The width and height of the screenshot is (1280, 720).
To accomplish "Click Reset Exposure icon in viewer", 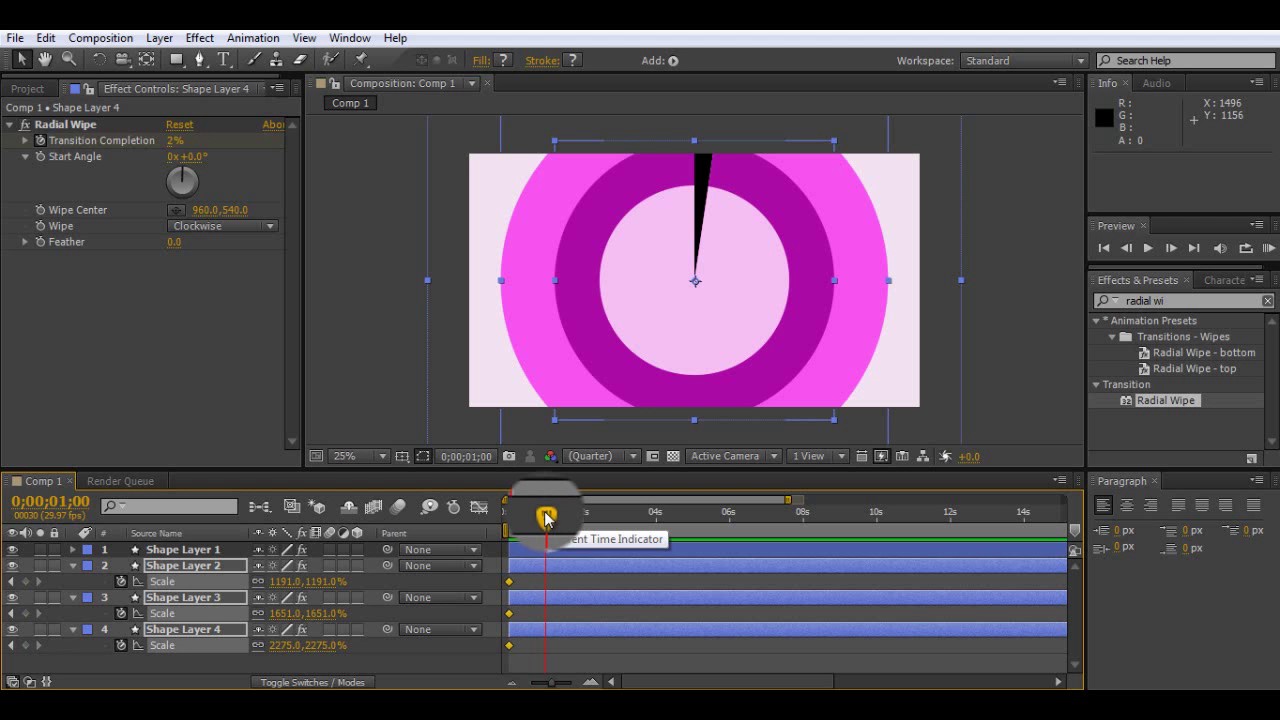I will [946, 457].
